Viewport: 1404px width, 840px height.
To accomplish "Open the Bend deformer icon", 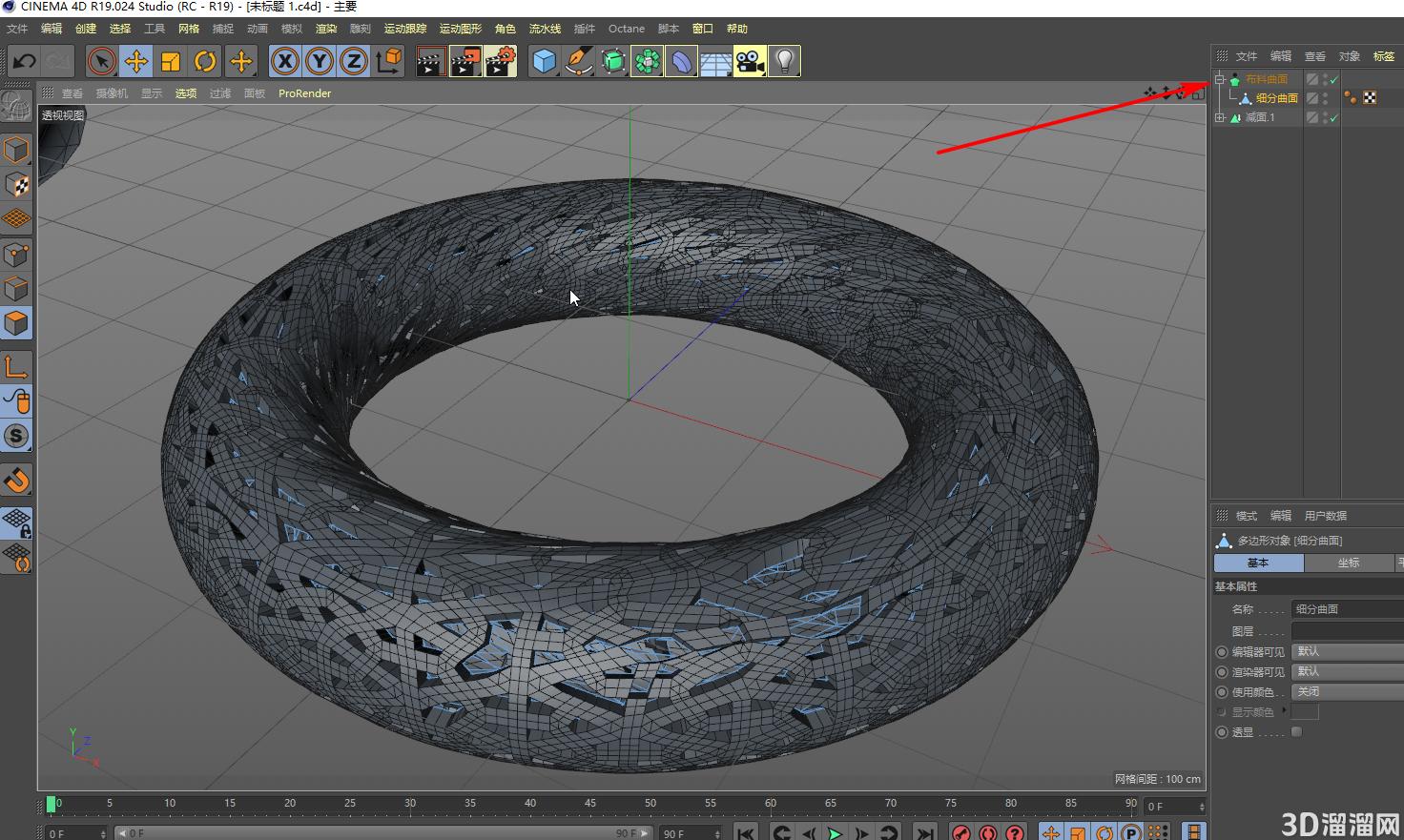I will (681, 62).
